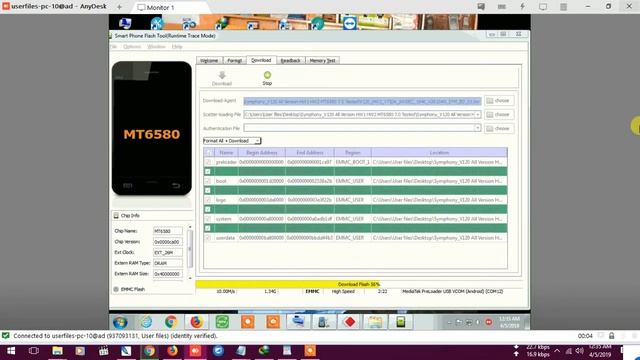Open the Format All + Download combo box

232,141
